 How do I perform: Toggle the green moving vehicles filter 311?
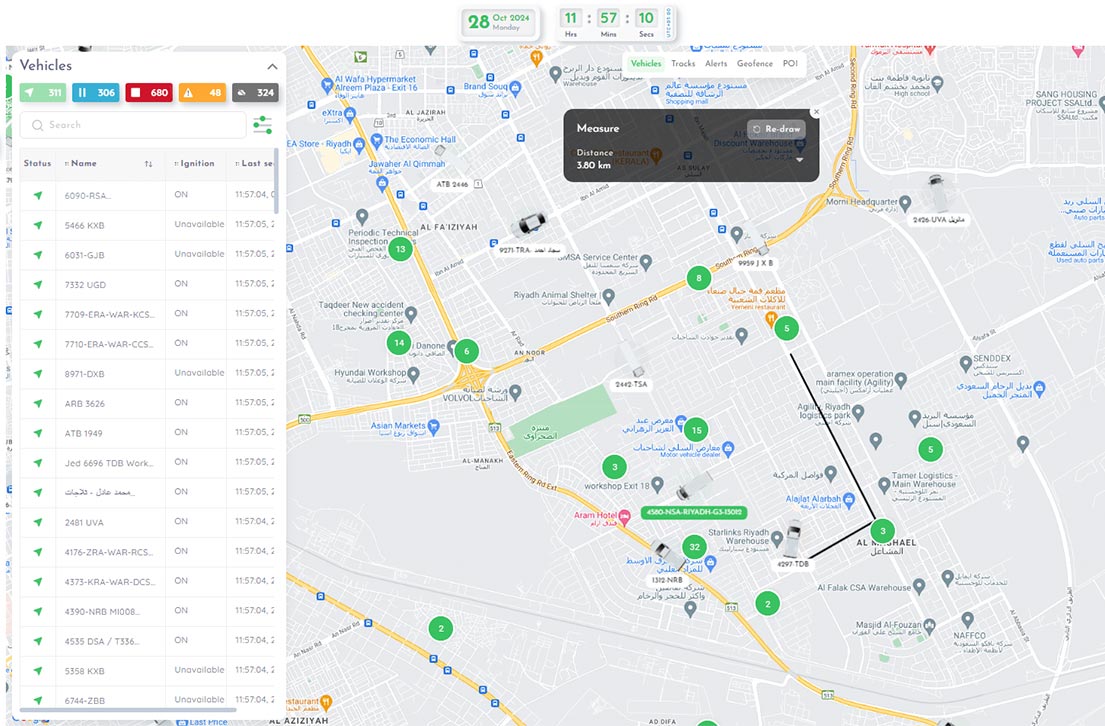[x=42, y=93]
